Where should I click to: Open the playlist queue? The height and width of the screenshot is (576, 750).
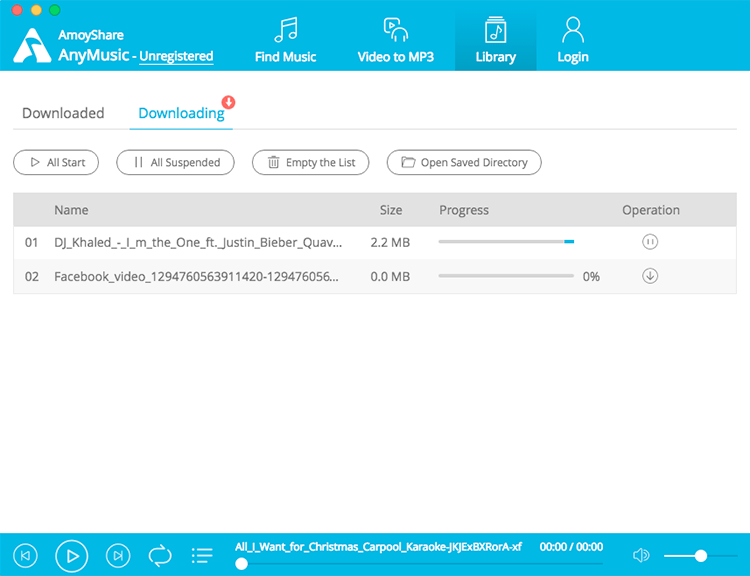coord(202,556)
